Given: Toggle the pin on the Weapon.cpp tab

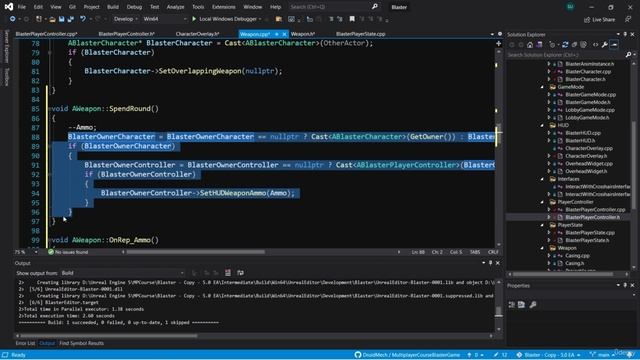Looking at the screenshot, I should click(276, 34).
